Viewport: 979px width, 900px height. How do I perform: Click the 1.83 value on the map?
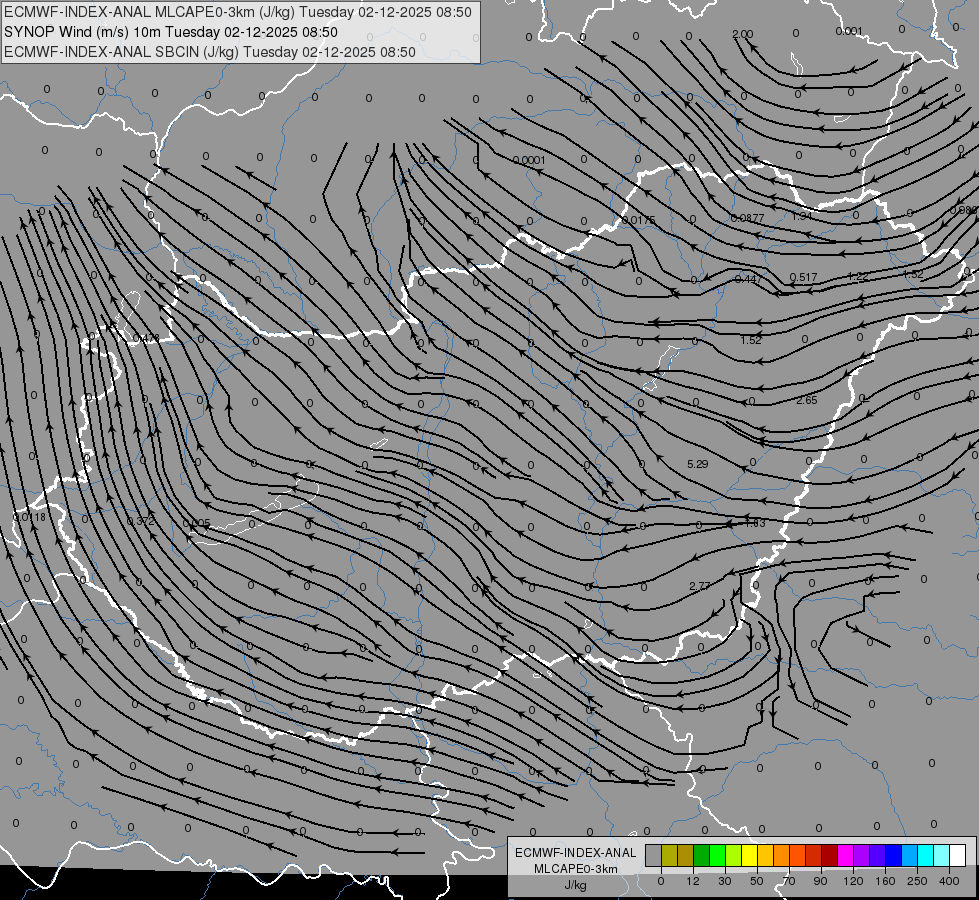755,523
